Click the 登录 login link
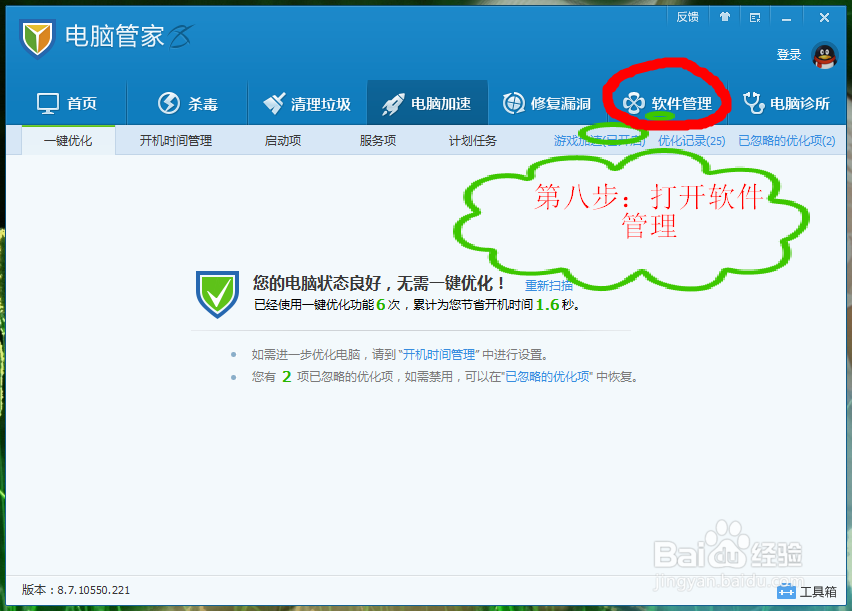This screenshot has width=852, height=611. (x=789, y=54)
